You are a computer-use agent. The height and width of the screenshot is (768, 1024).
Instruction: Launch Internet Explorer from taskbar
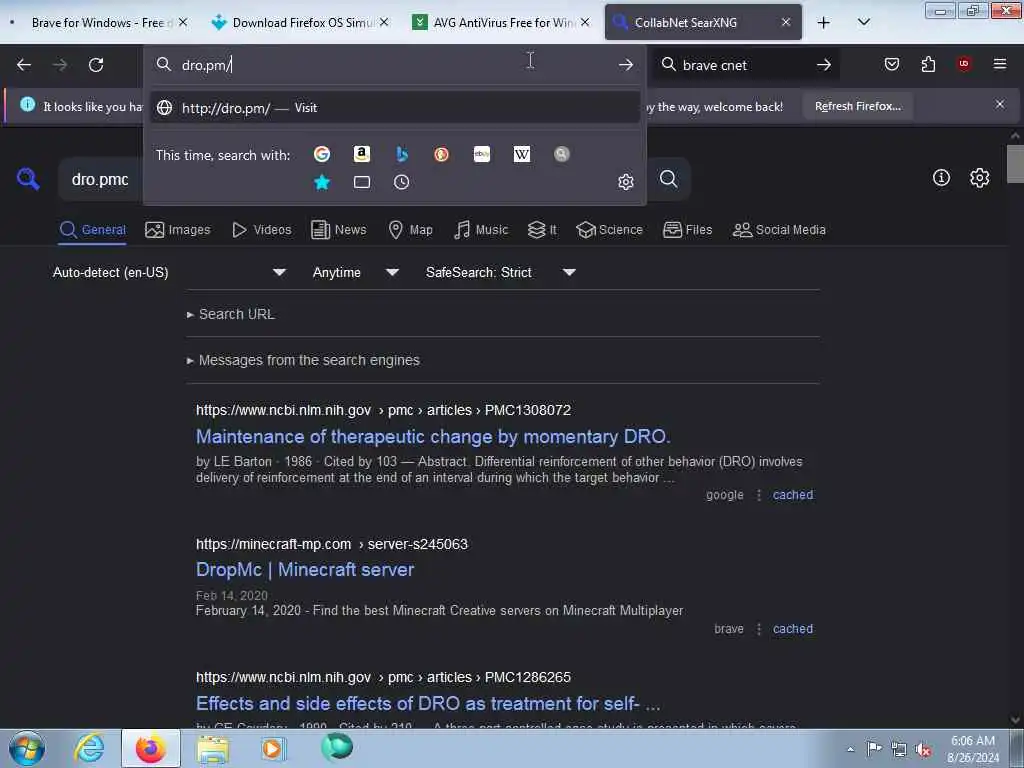[x=89, y=748]
